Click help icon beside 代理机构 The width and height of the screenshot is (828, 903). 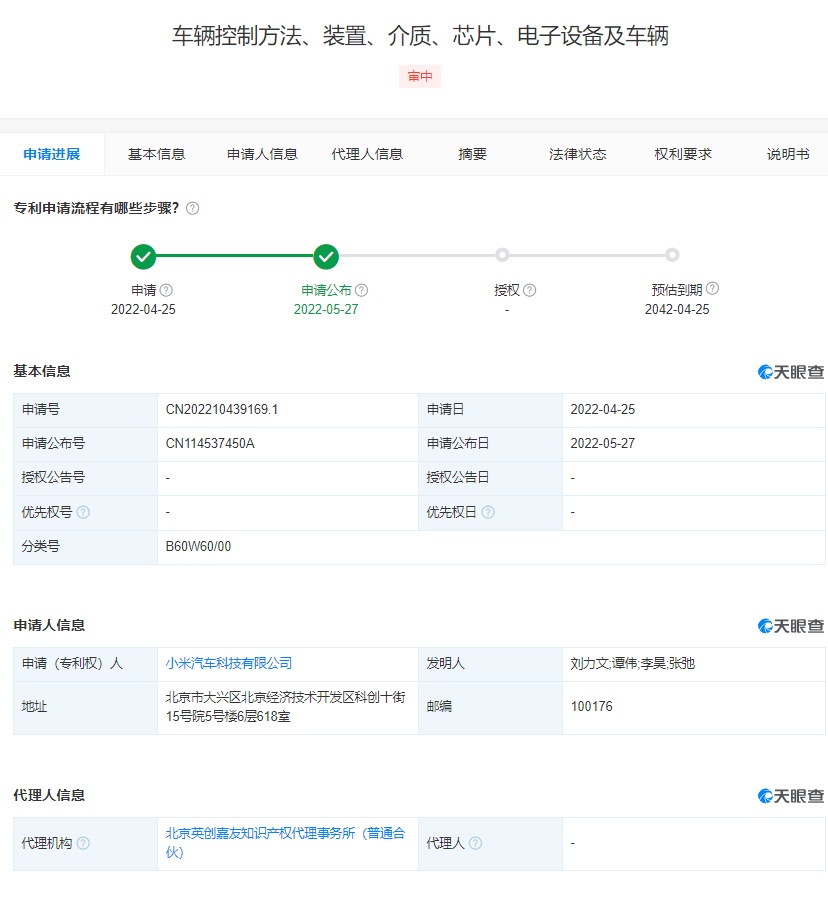[83, 843]
